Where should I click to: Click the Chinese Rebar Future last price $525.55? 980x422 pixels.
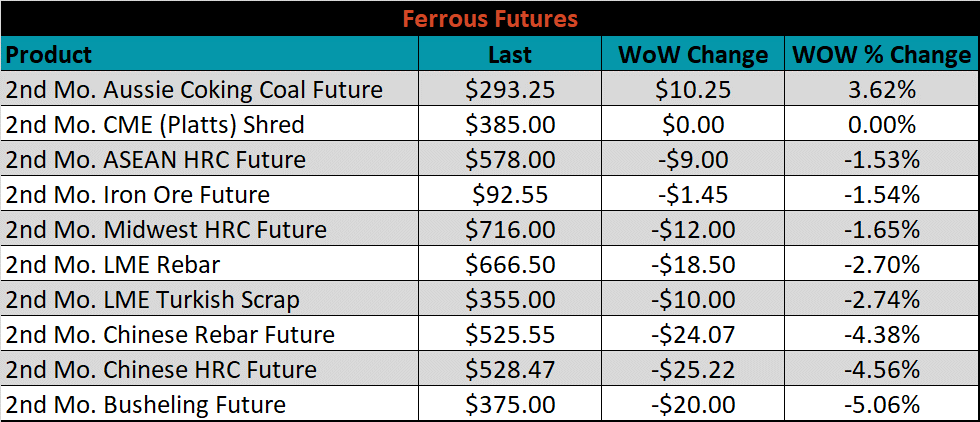510,334
